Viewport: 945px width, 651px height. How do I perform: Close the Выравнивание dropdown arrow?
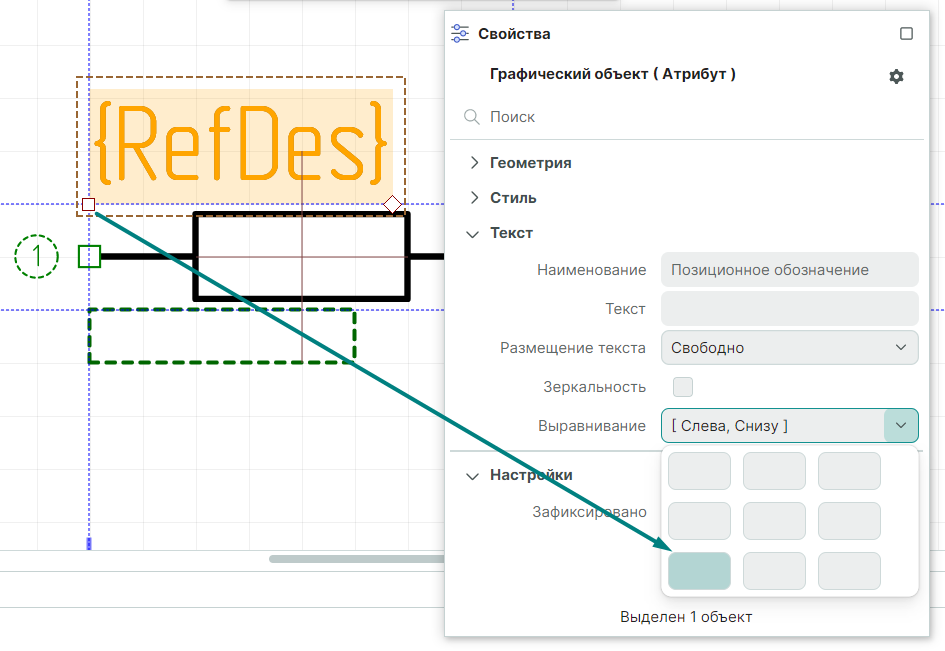901,426
